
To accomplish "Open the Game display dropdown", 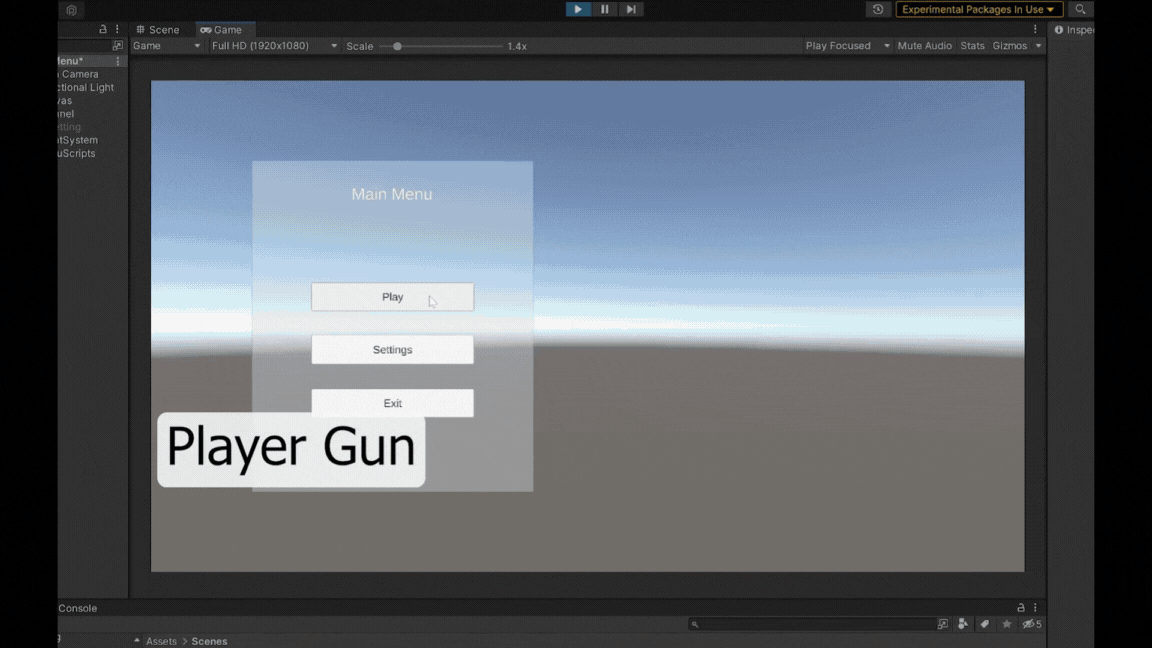I will click(166, 46).
